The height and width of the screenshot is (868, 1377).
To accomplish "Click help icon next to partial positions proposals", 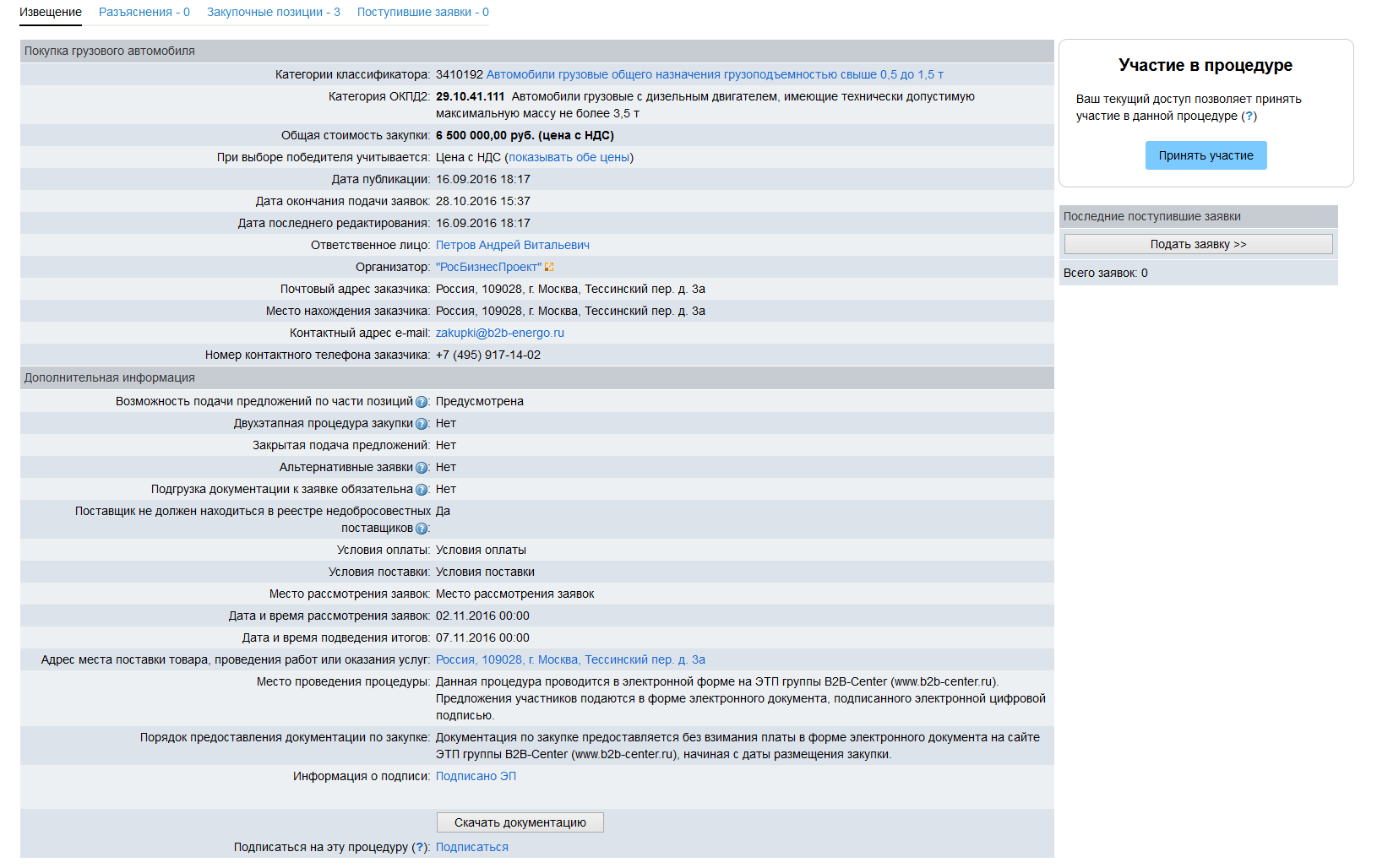I will 422,402.
